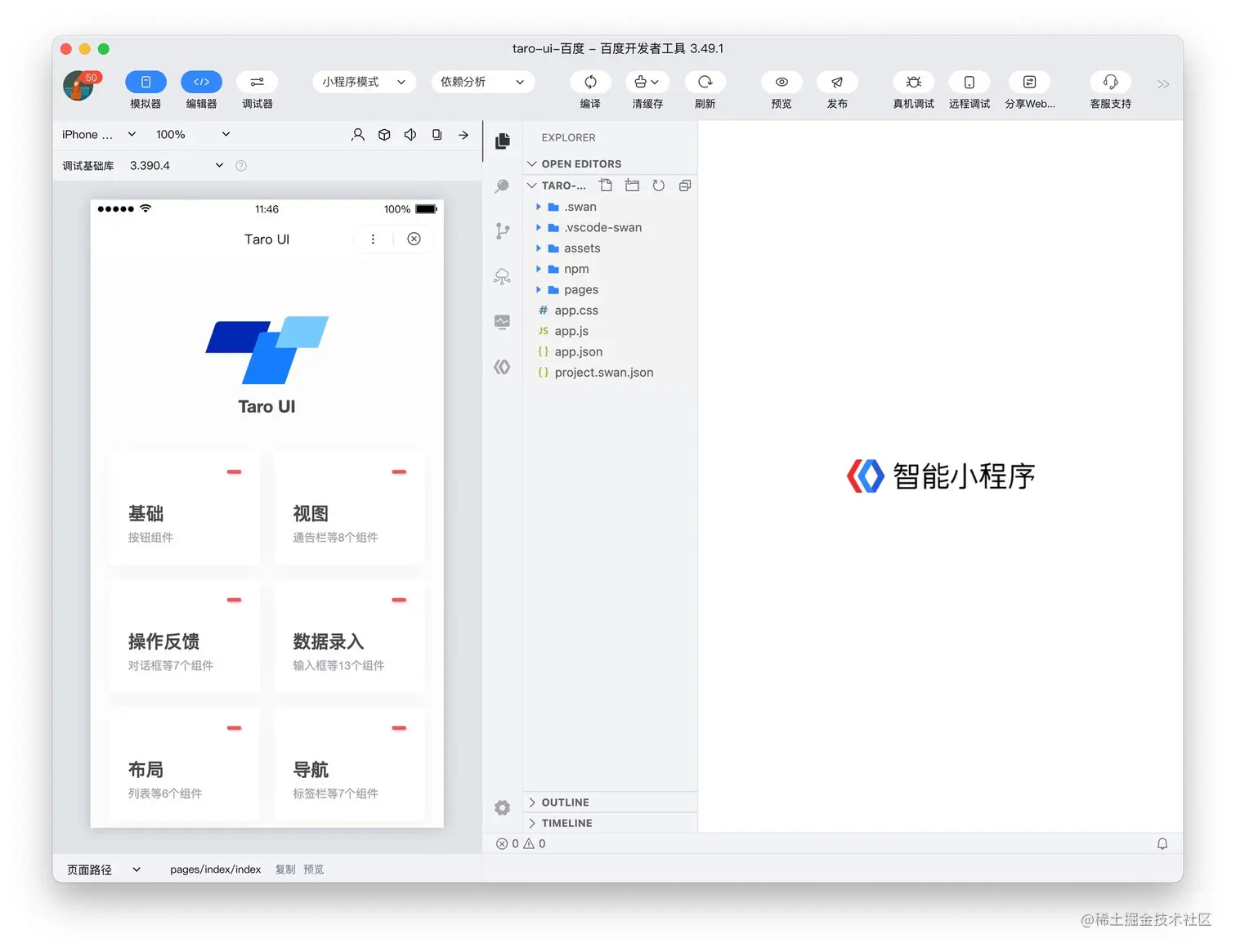Open the project.swan.json file

(610, 373)
